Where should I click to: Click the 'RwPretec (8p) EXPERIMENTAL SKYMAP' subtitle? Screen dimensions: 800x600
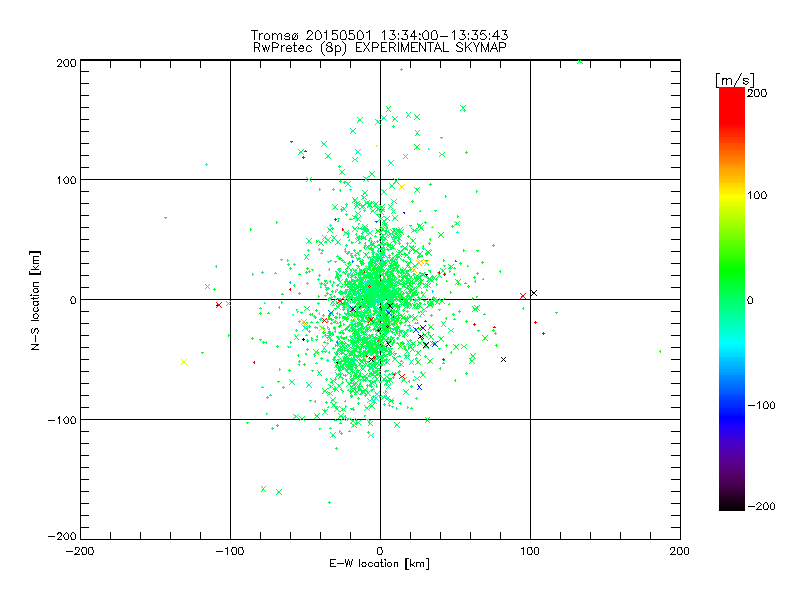pyautogui.click(x=380, y=48)
